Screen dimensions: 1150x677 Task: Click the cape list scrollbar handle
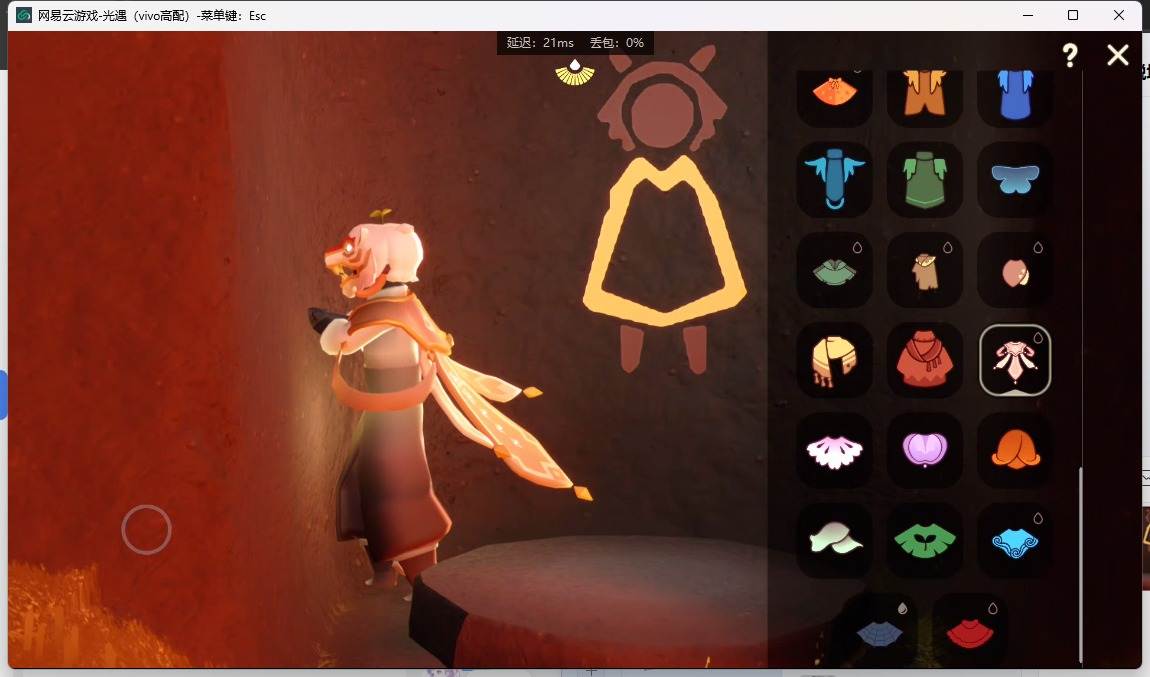[1080, 565]
